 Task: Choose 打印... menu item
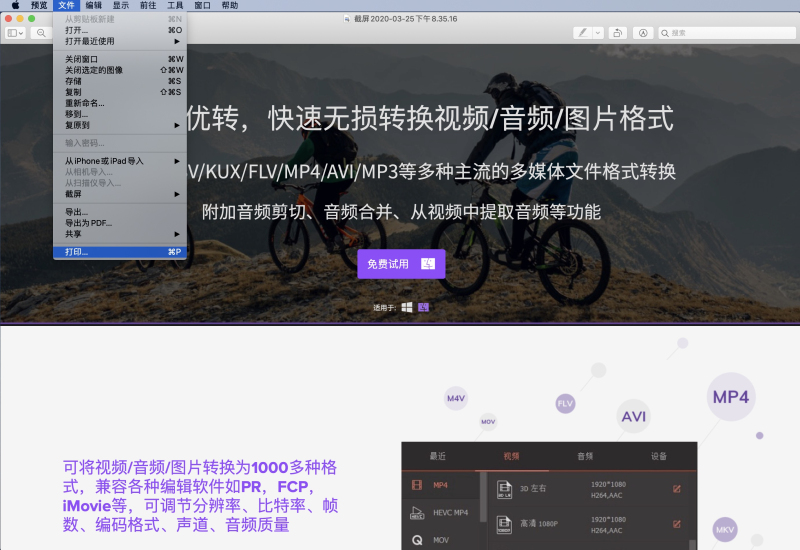coord(120,252)
